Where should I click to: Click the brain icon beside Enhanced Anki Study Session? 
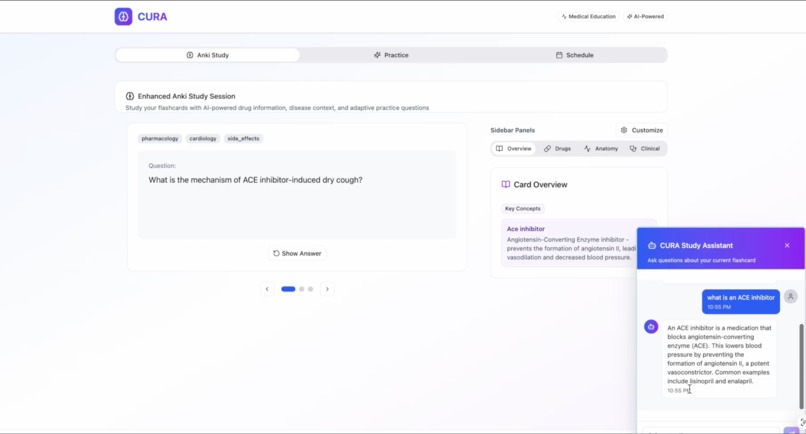pos(130,96)
